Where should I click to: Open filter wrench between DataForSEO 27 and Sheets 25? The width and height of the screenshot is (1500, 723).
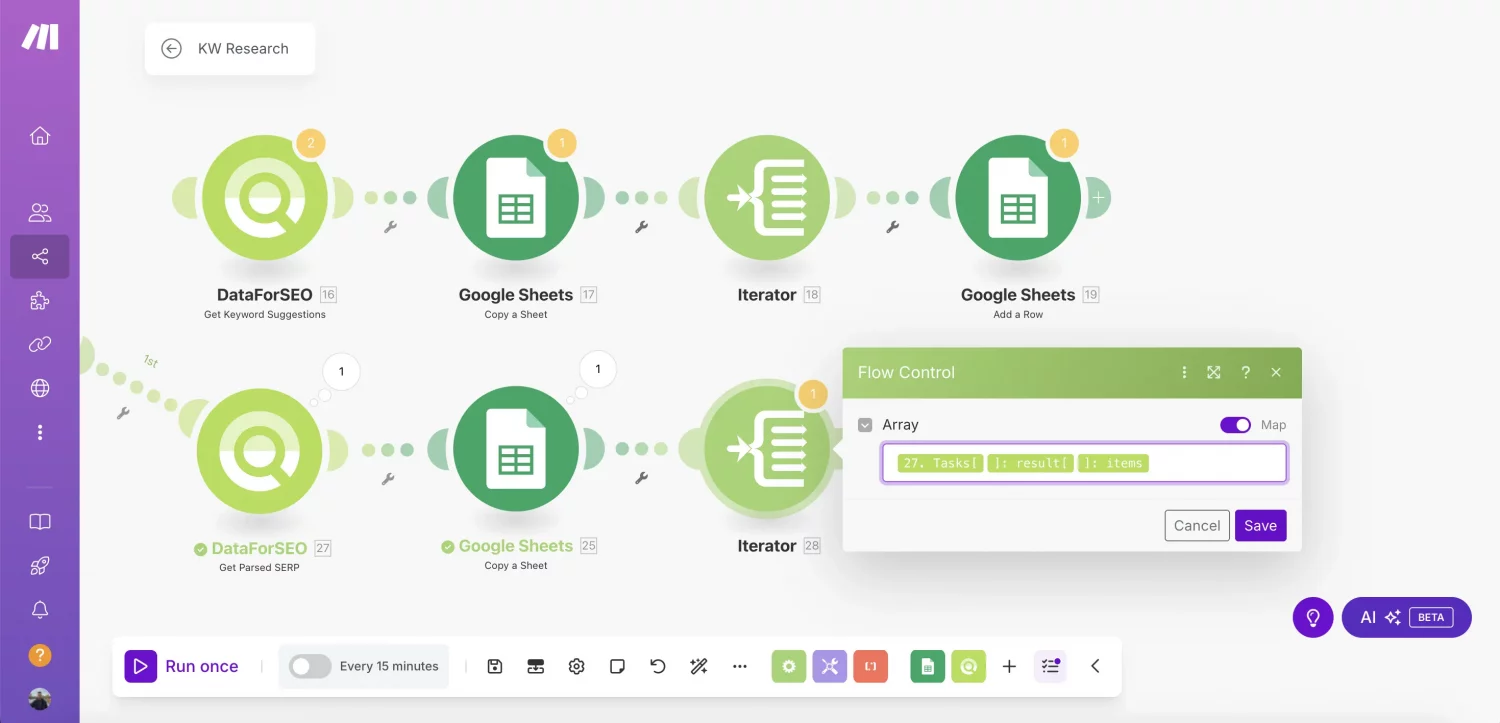[x=388, y=479]
